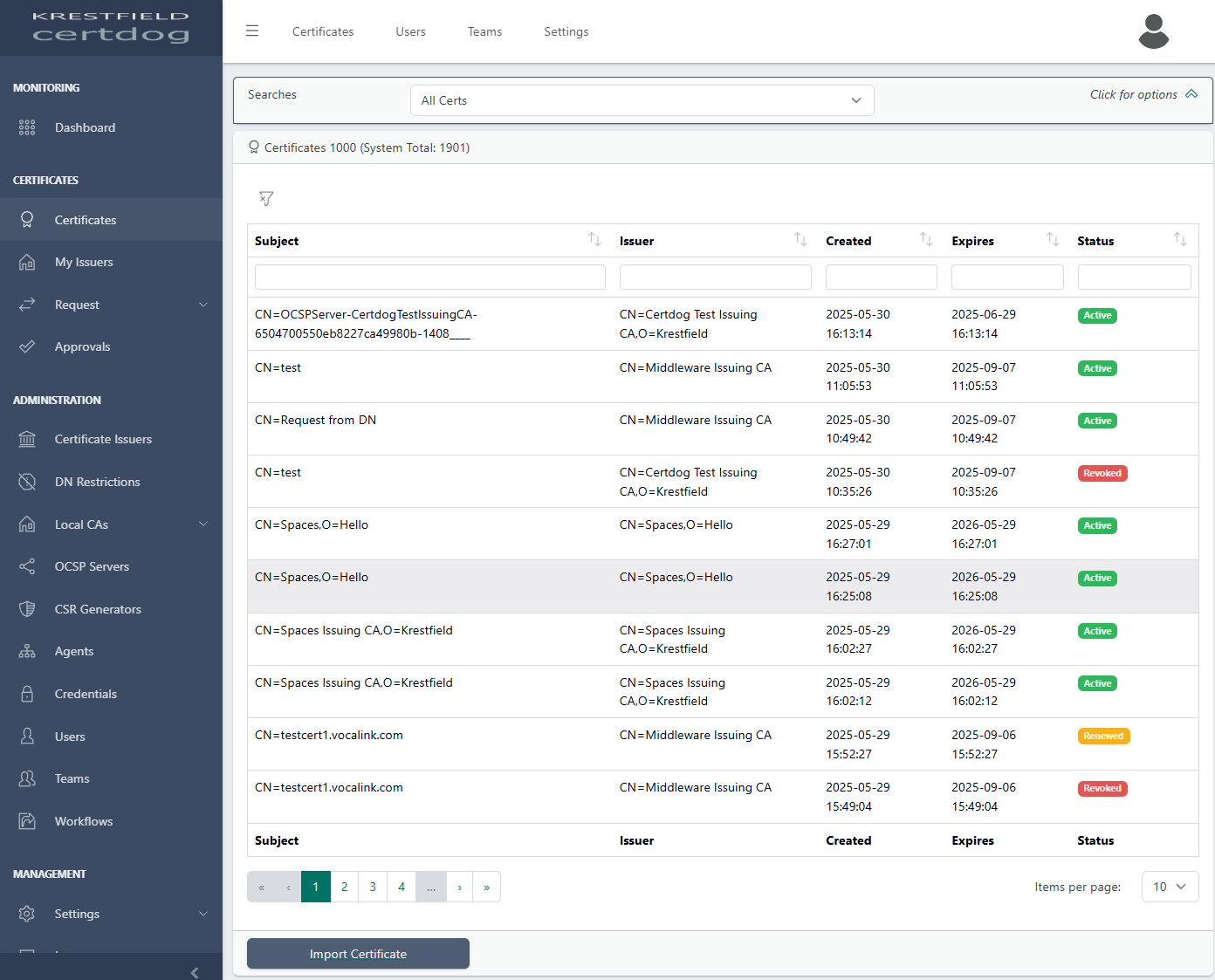The width and height of the screenshot is (1215, 980).
Task: Click the Request arrows icon
Action: point(27,305)
